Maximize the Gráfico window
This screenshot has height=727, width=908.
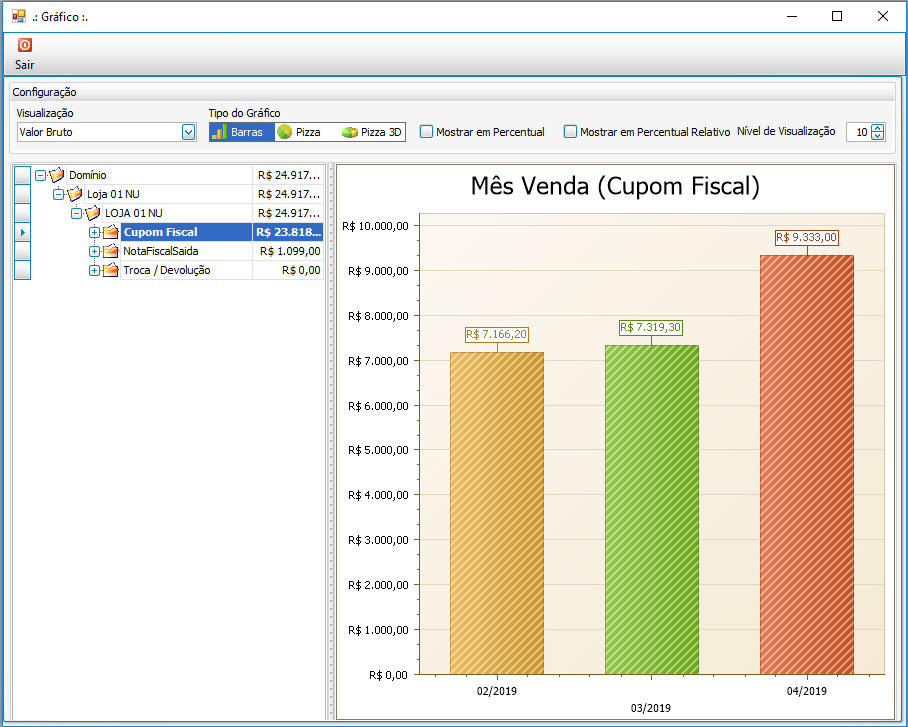click(x=837, y=16)
